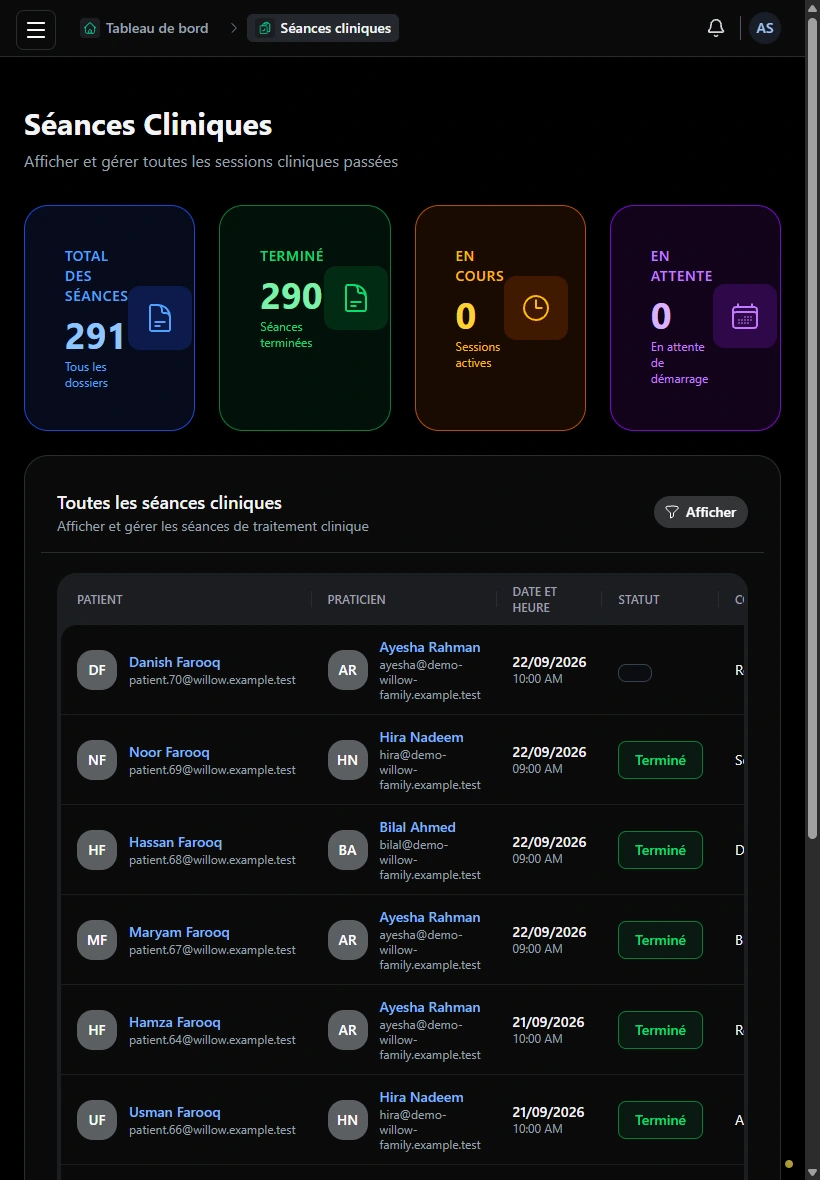Open patient Maryam Farooq
The width and height of the screenshot is (820, 1180).
pyautogui.click(x=179, y=932)
